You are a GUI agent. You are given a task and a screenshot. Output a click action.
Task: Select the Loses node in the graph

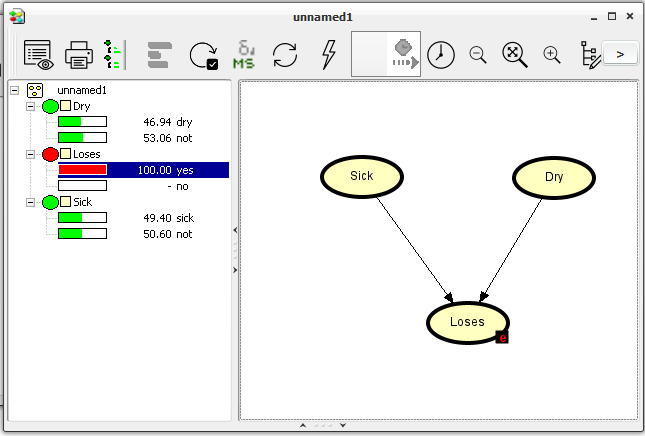(468, 322)
